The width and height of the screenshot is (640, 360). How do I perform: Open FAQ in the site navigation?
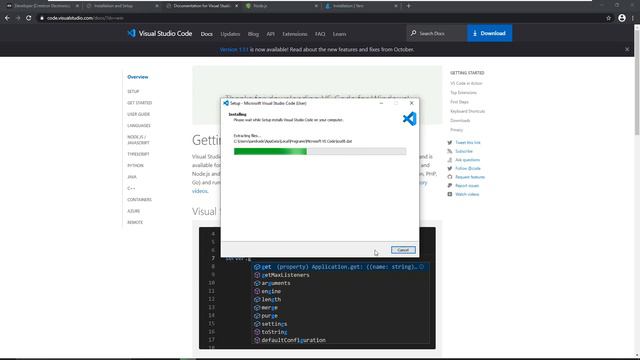[320, 34]
